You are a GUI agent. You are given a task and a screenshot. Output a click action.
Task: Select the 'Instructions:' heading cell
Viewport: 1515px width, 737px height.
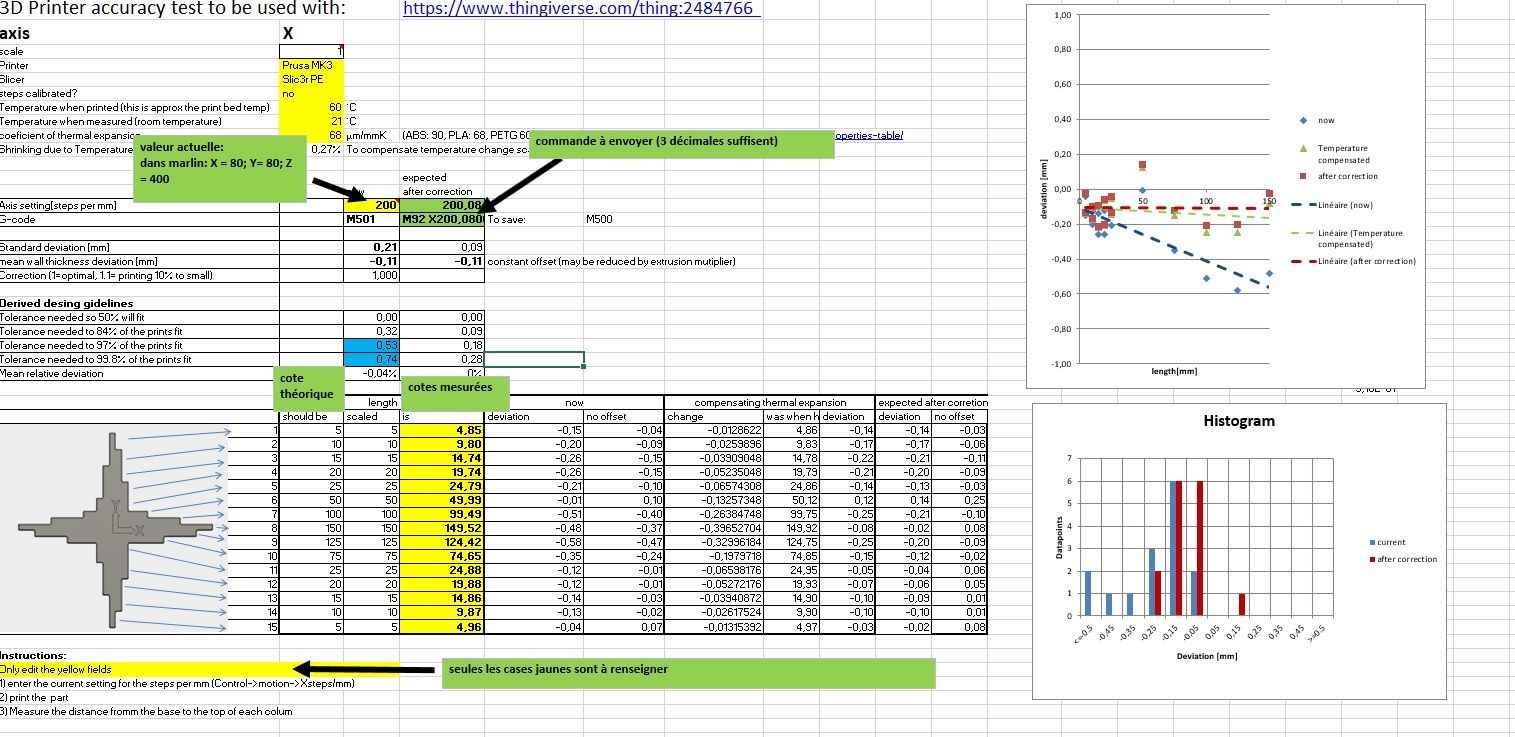coord(33,655)
